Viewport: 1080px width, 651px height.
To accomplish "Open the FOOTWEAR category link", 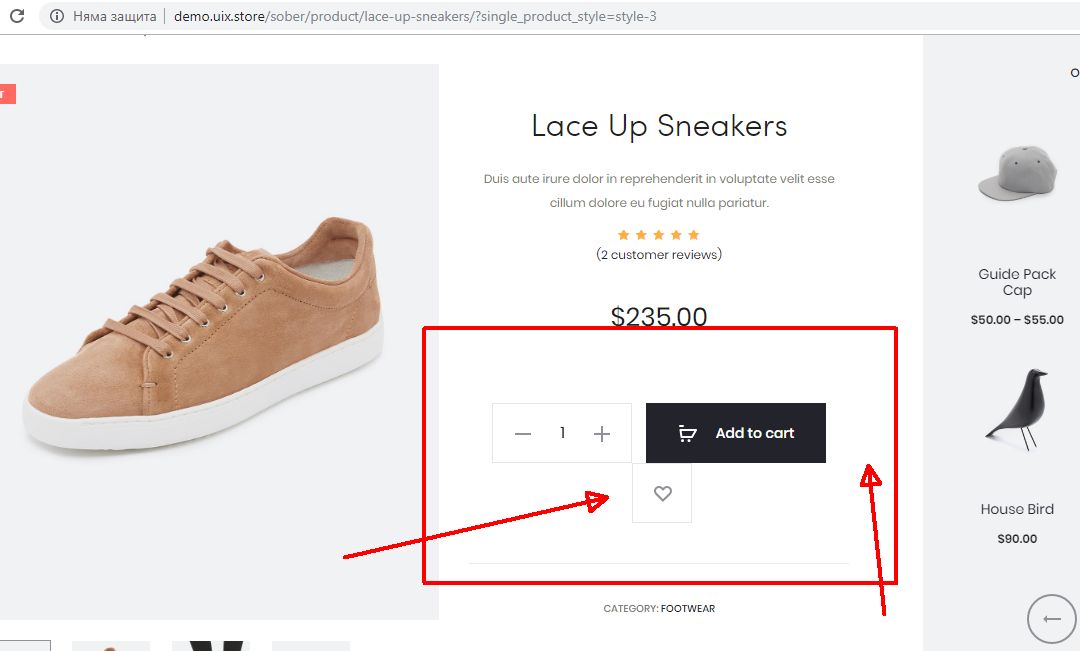I will [x=688, y=608].
